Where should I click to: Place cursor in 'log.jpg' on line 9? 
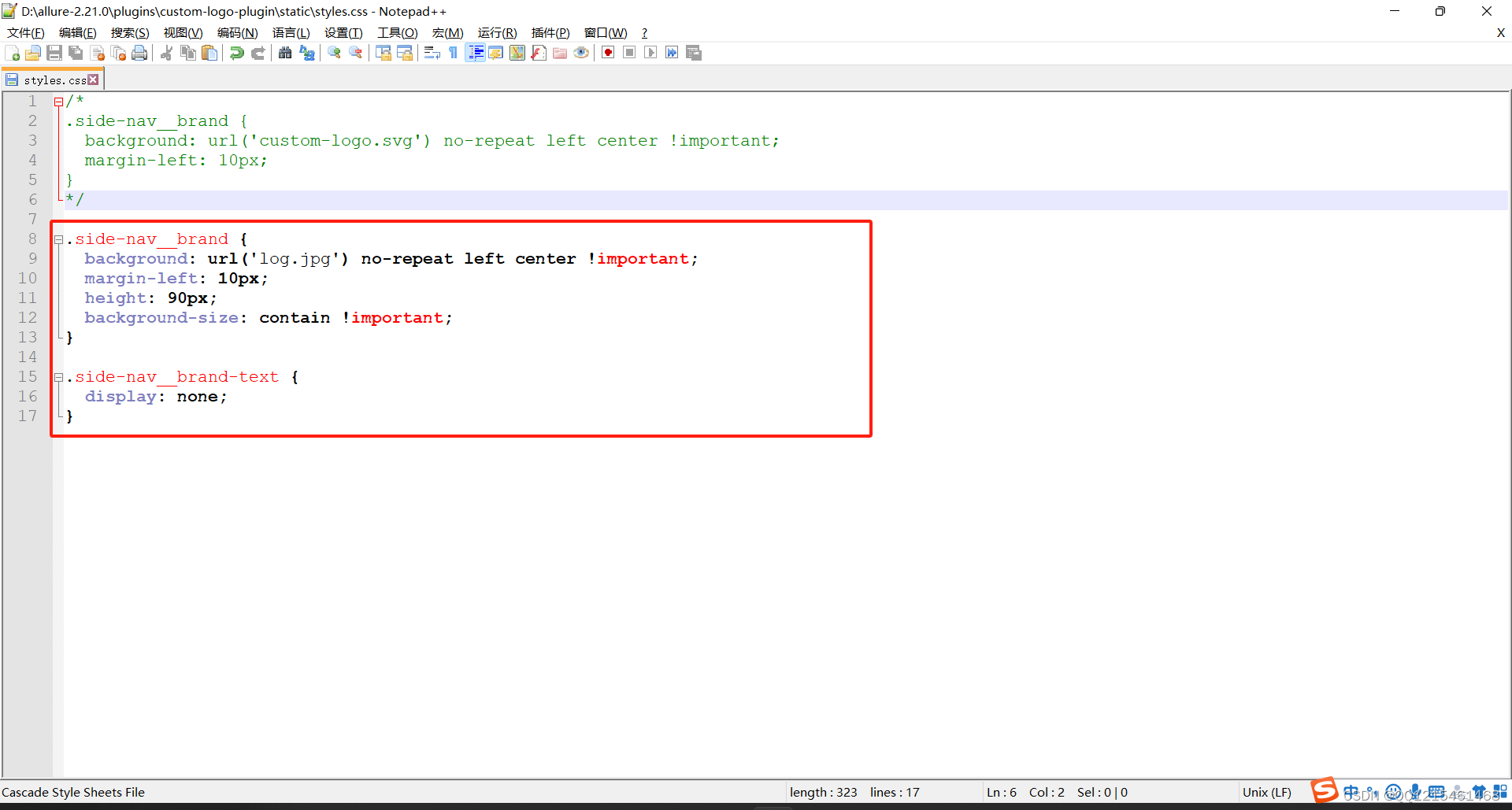click(295, 259)
